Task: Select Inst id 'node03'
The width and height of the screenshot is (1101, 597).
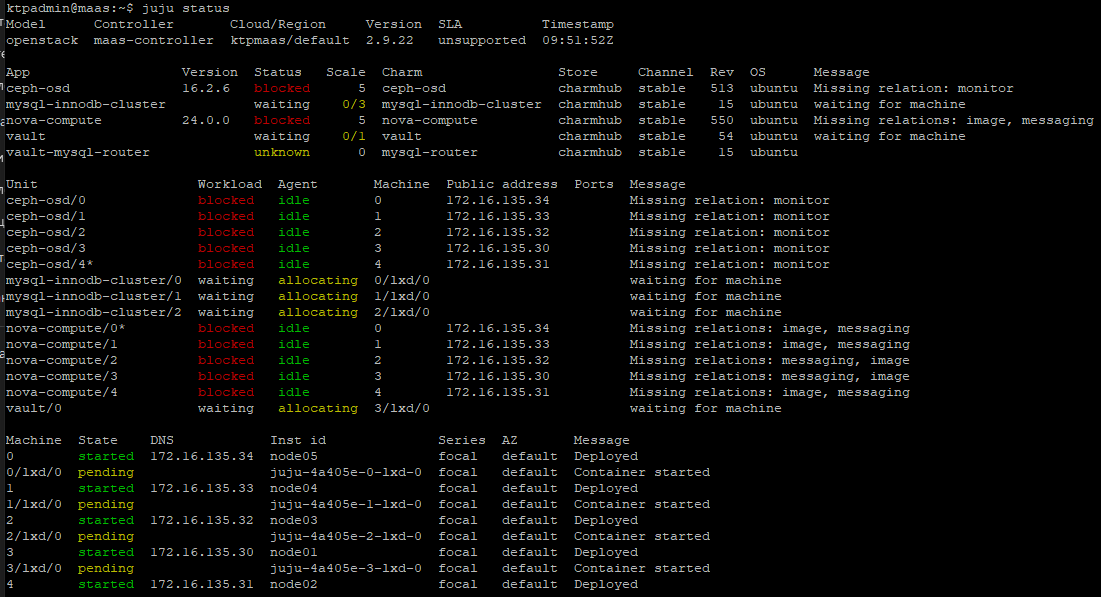Action: pos(294,520)
